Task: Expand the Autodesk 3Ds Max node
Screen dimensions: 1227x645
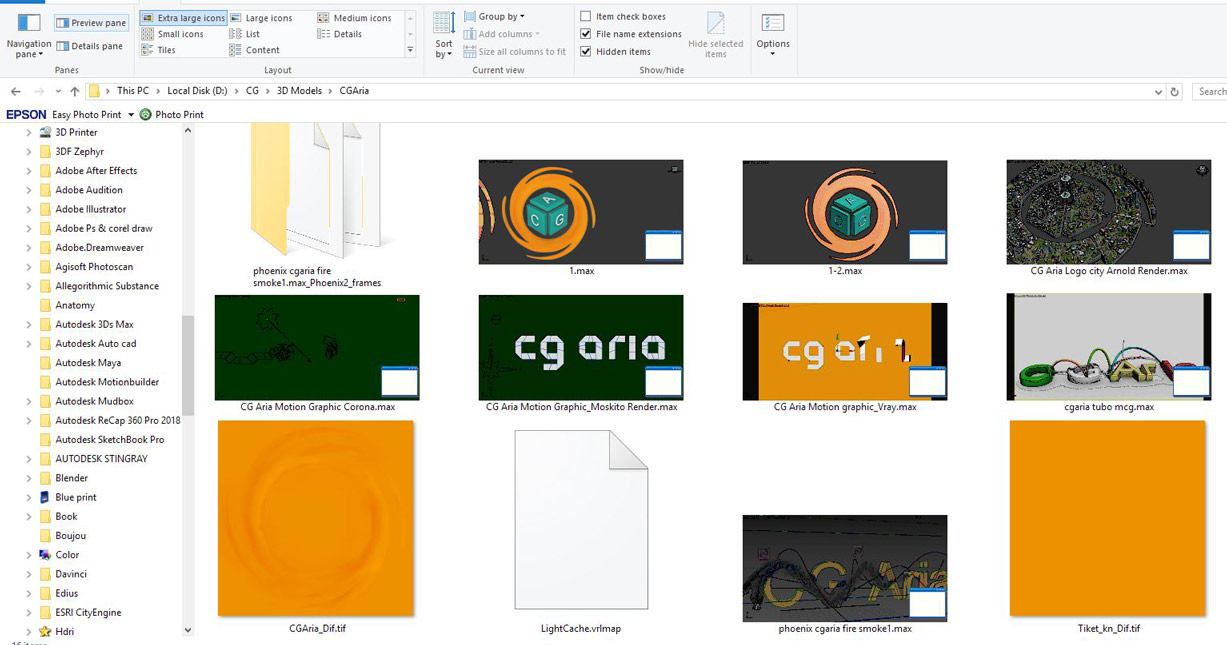Action: click(29, 325)
